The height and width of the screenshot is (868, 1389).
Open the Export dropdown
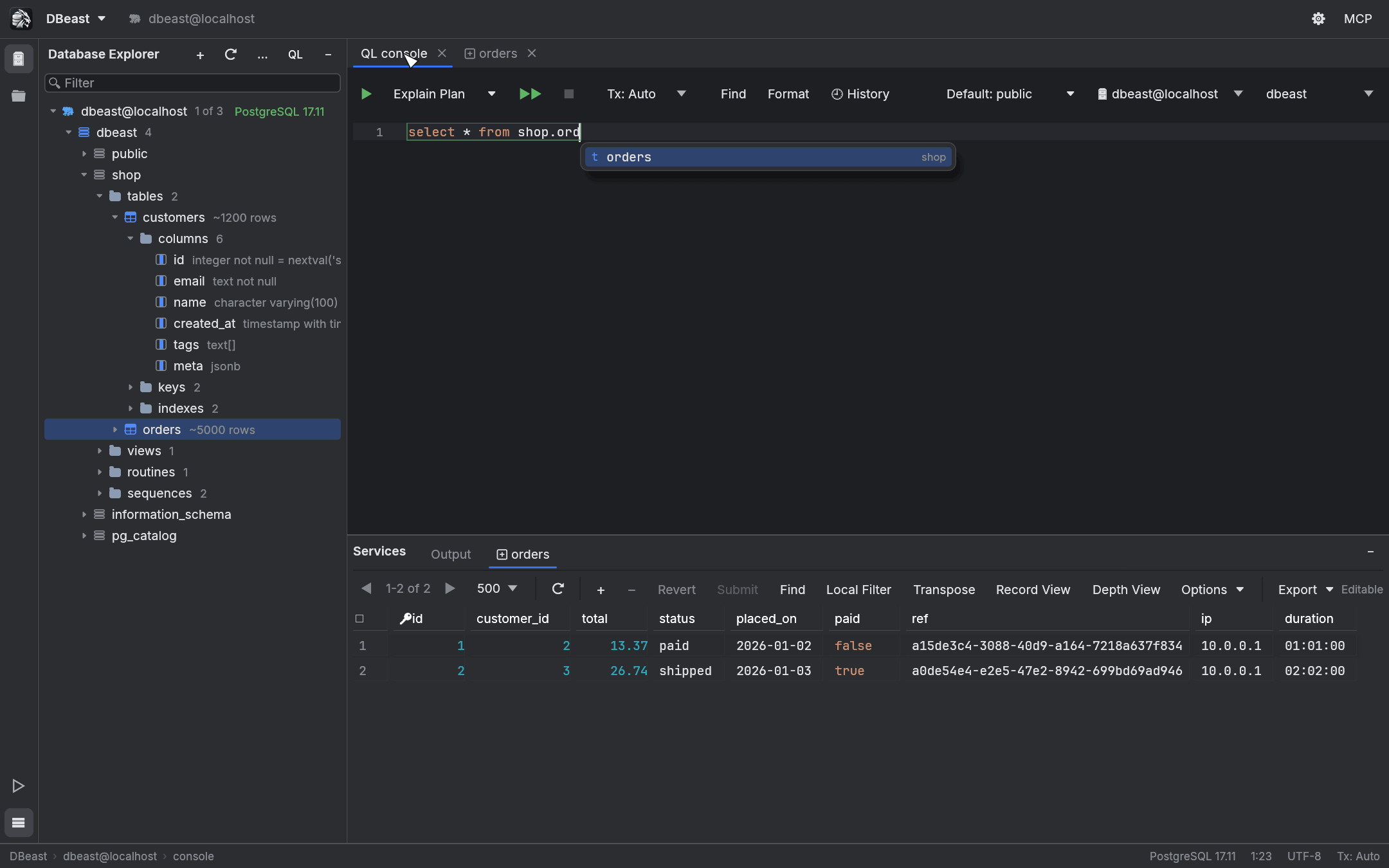(x=1305, y=590)
